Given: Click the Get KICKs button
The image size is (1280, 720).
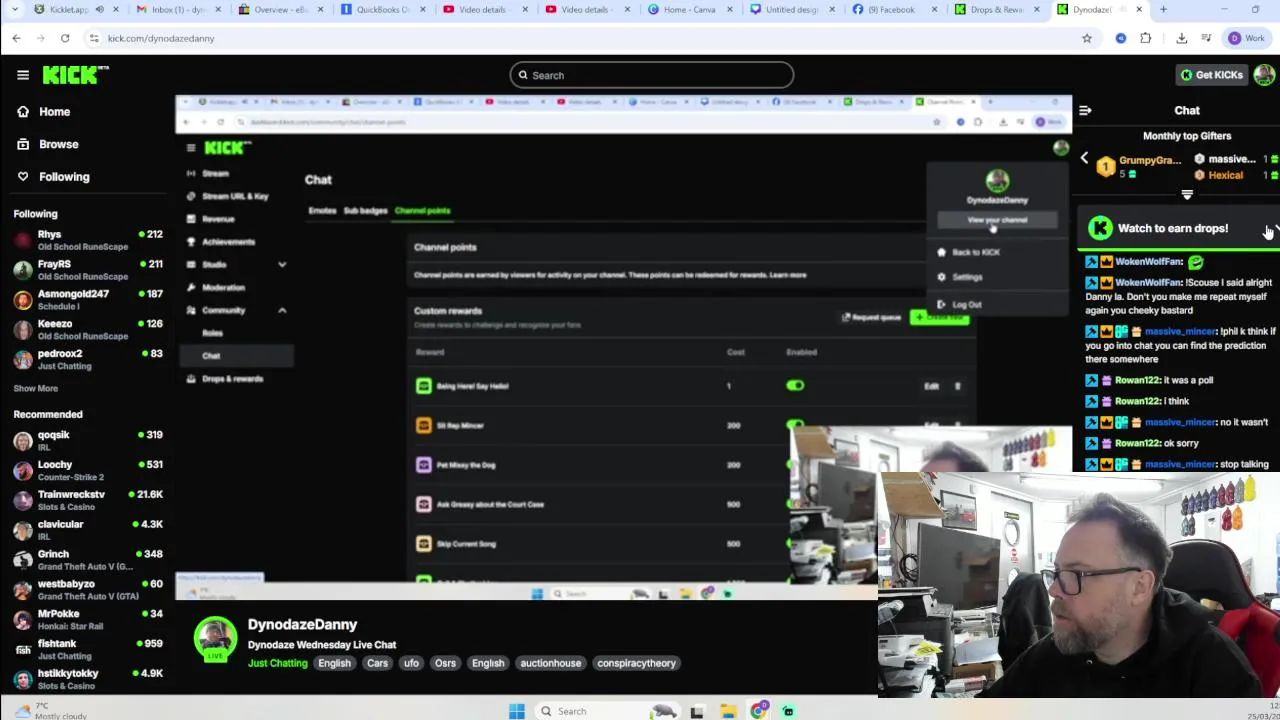Looking at the screenshot, I should point(1211,75).
